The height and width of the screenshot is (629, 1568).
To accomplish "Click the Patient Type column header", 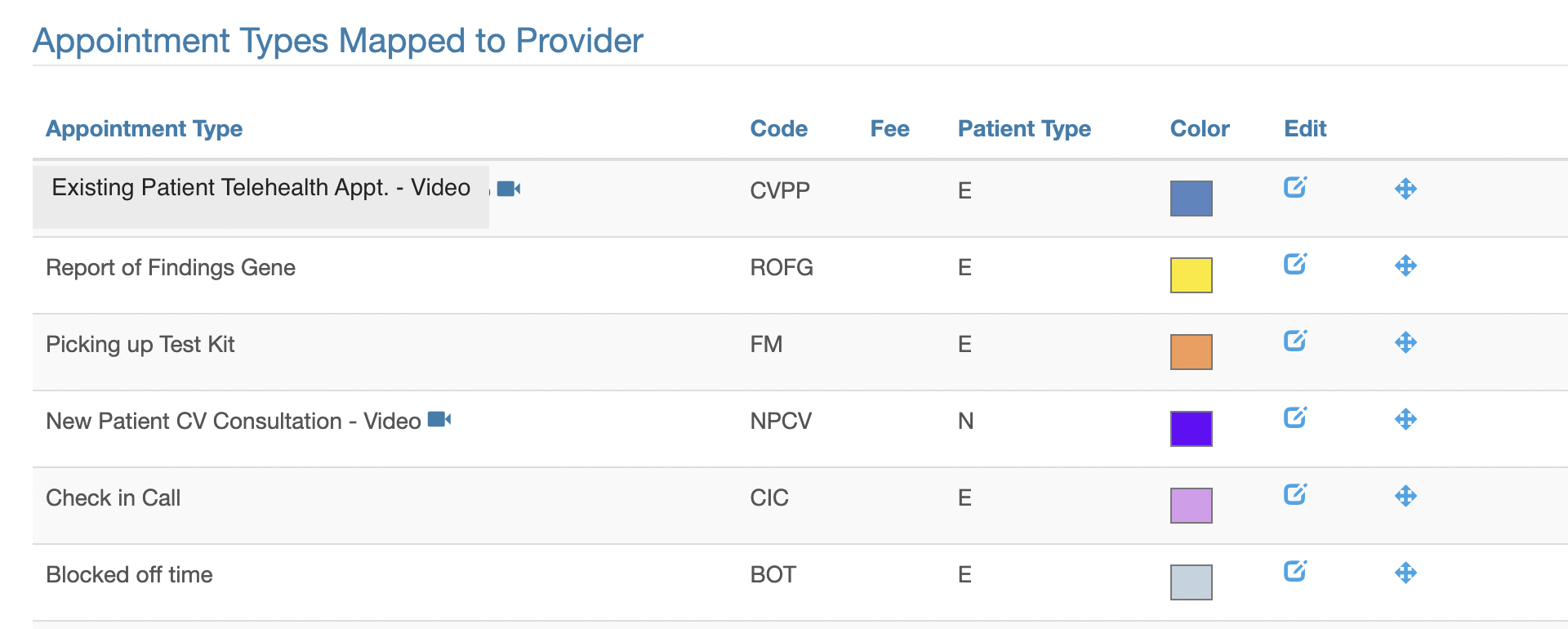I will 1024,128.
